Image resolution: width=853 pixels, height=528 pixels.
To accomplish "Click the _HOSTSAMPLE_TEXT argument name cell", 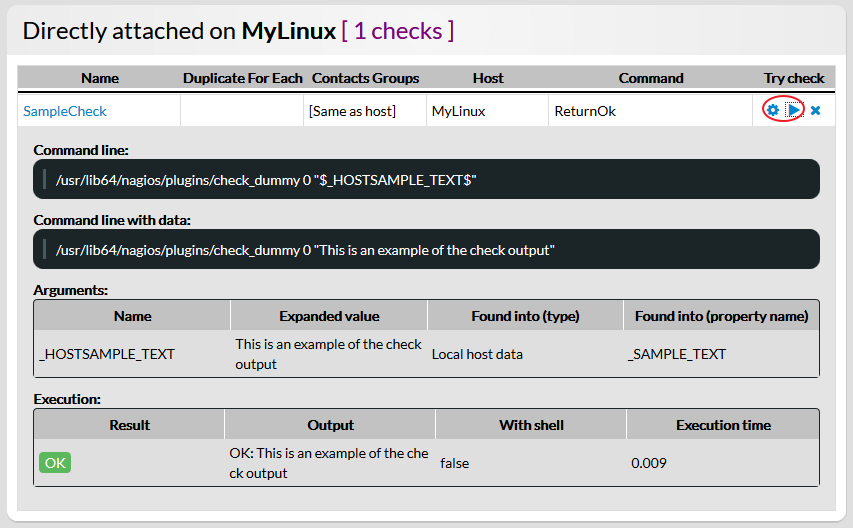I will click(x=107, y=354).
